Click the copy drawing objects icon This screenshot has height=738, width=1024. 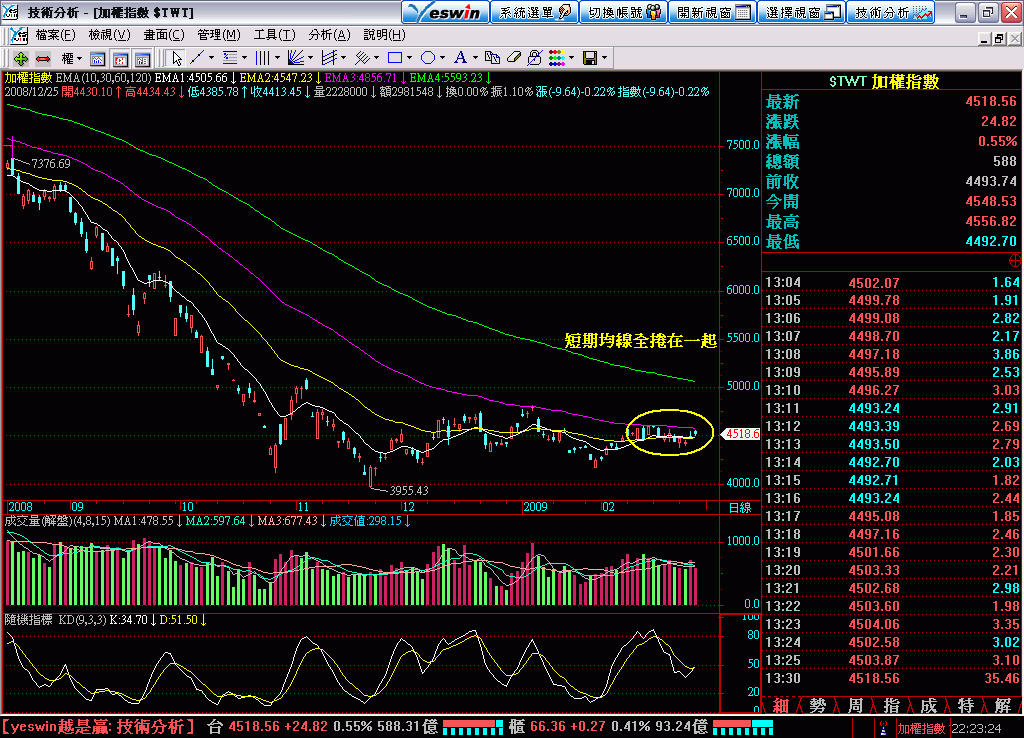point(492,58)
